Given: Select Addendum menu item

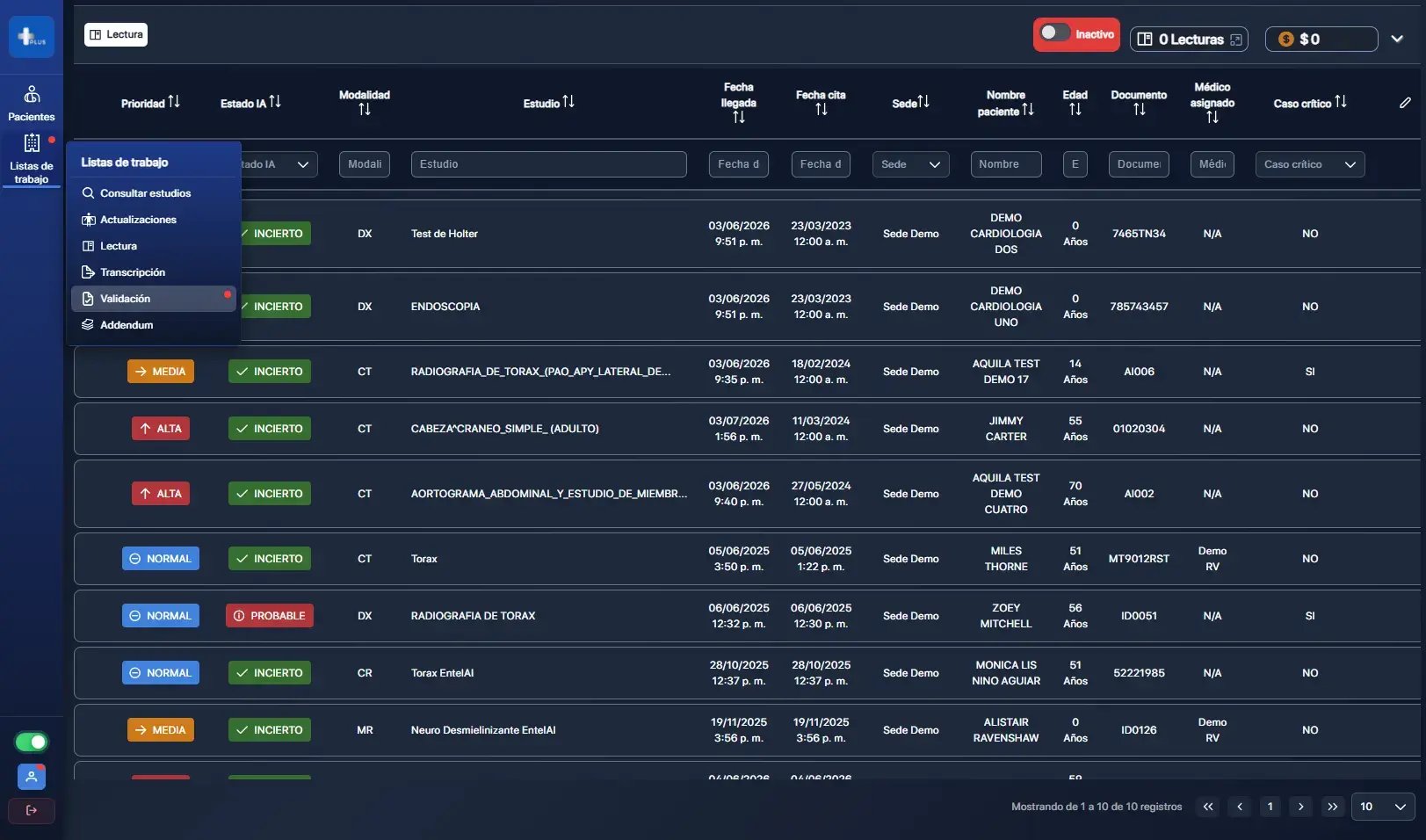Looking at the screenshot, I should click(152, 325).
